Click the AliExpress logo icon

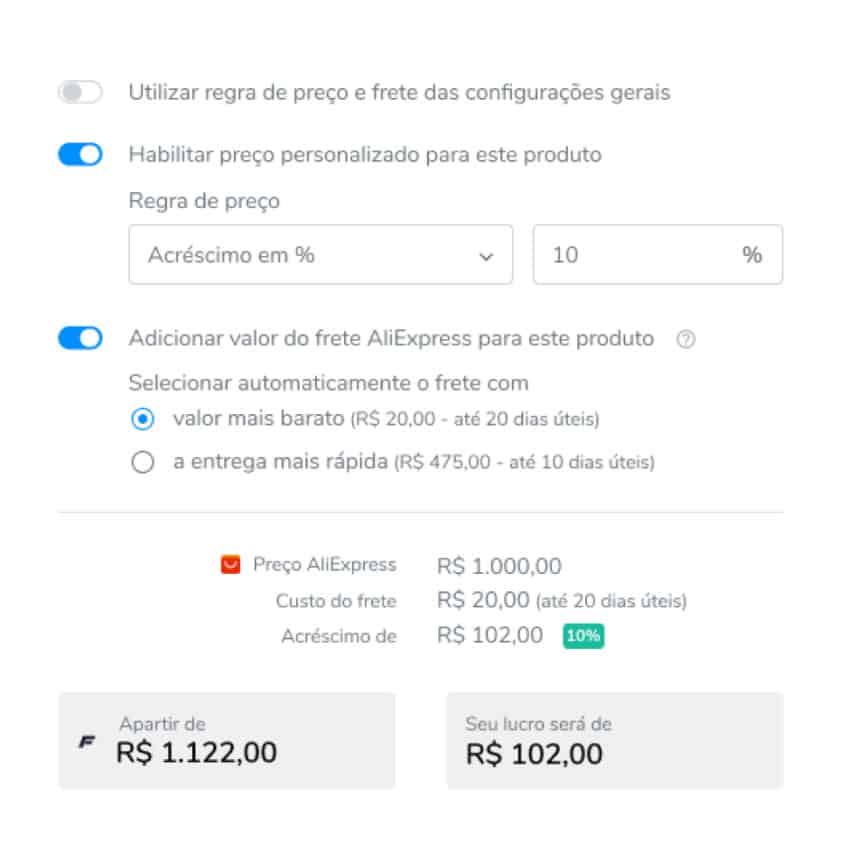(x=231, y=565)
